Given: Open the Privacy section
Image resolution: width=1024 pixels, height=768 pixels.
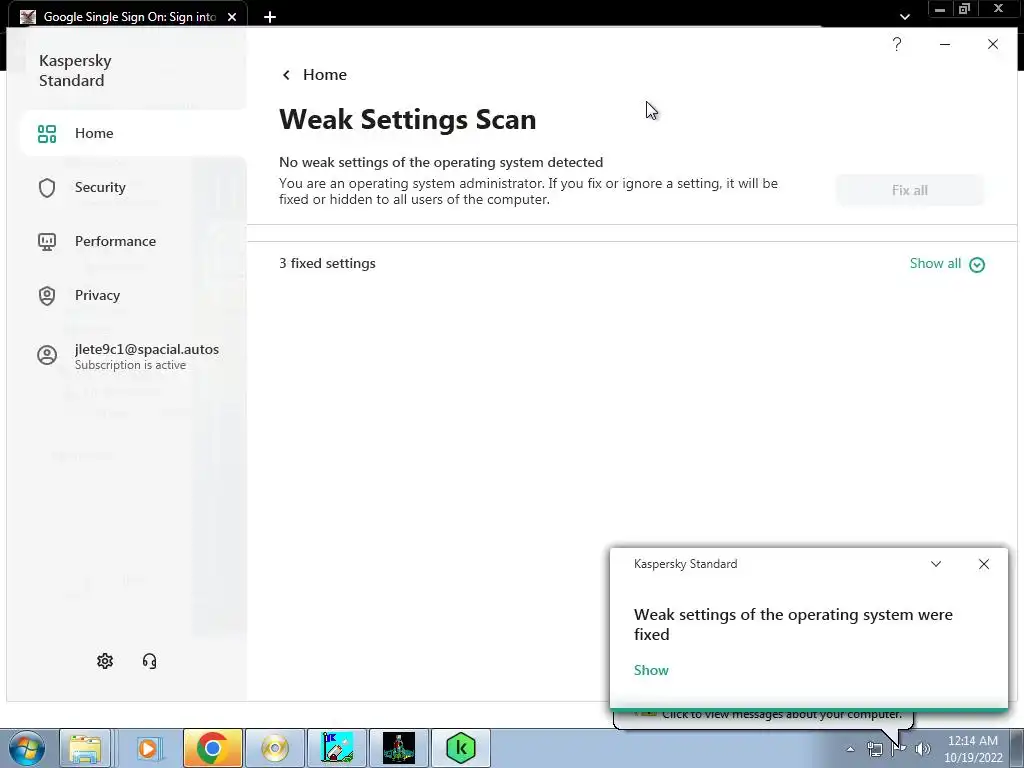Looking at the screenshot, I should (133, 295).
